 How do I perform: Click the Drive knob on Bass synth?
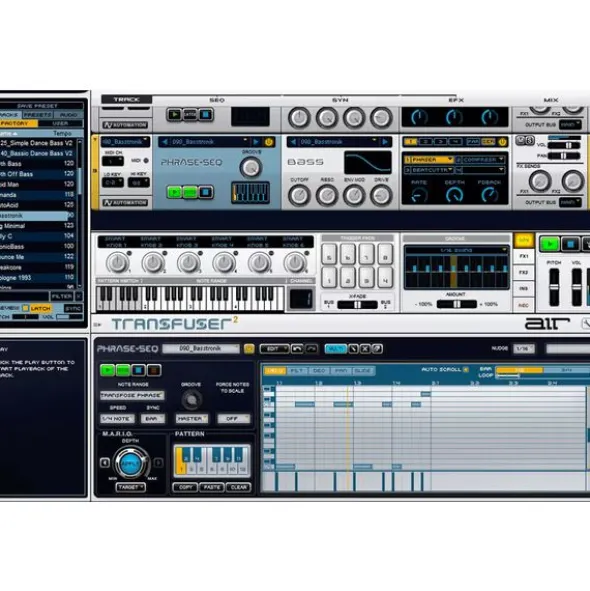[381, 195]
